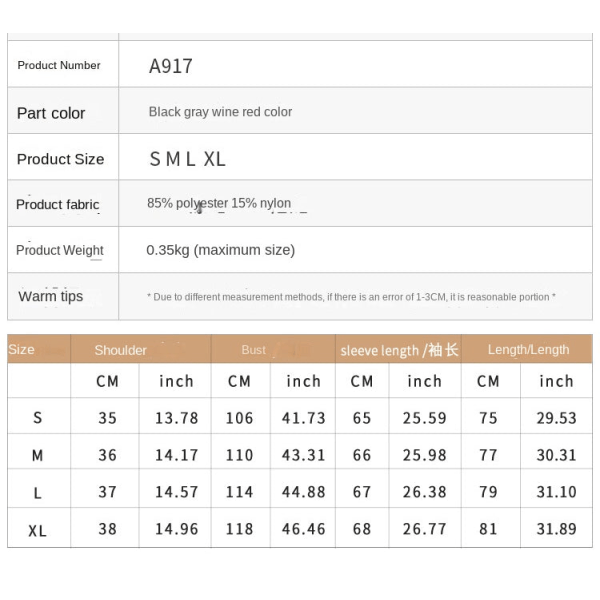600x600 pixels.
Task: Click the product number A917
Action: pyautogui.click(x=171, y=66)
